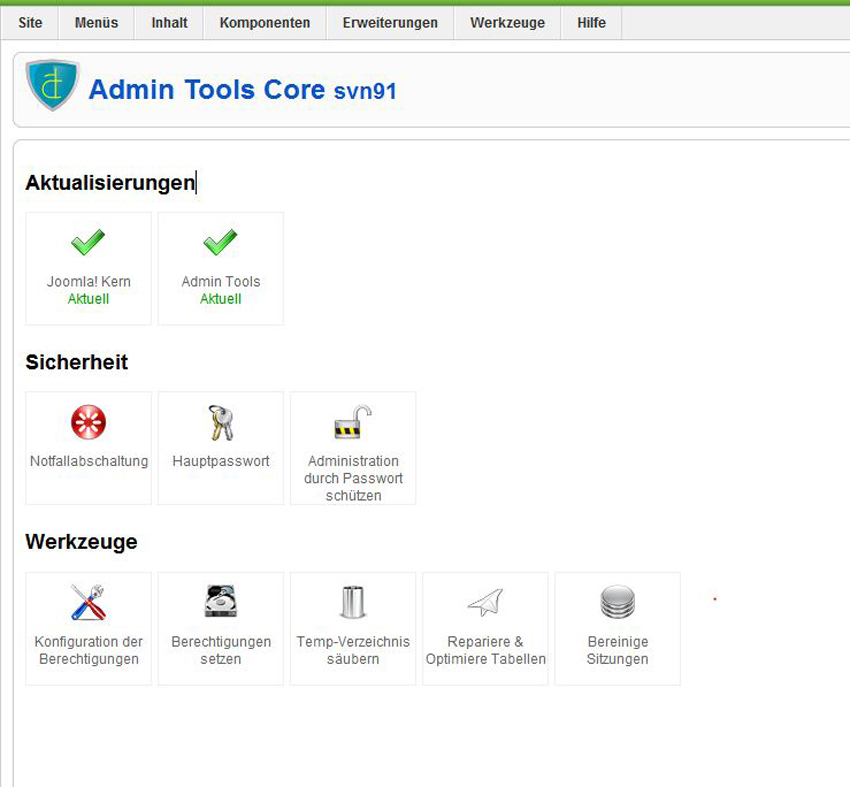Click the Bereinige Sitzungen label
The height and width of the screenshot is (787, 850).
tap(617, 650)
